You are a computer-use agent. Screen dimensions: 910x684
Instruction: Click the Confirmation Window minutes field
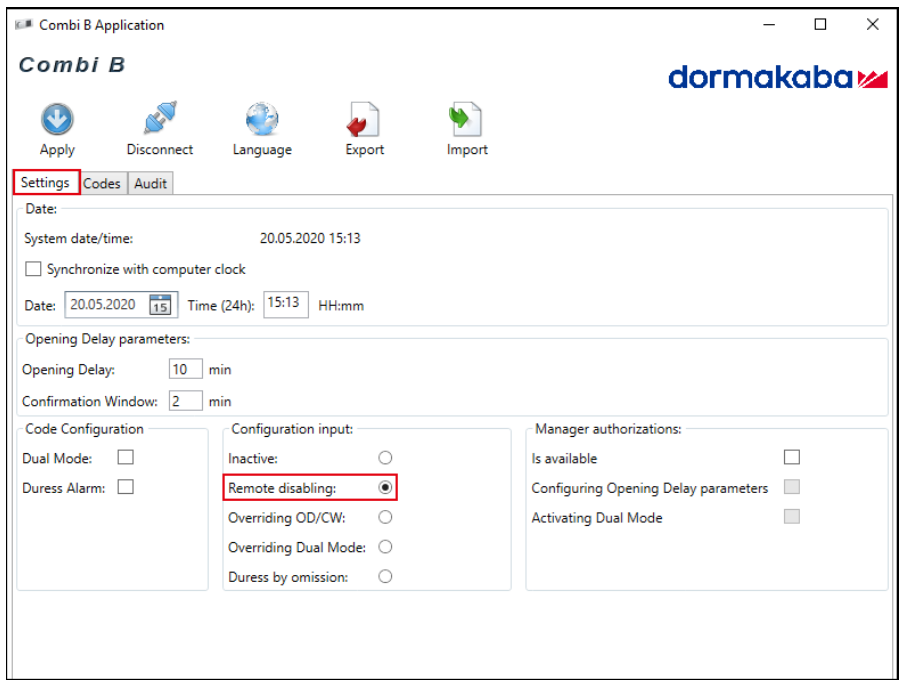coord(186,401)
